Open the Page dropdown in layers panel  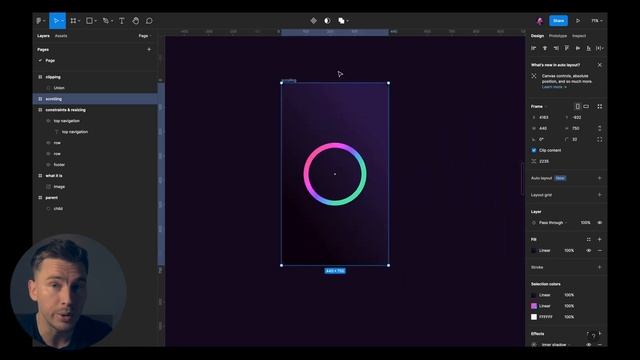pyautogui.click(x=144, y=36)
